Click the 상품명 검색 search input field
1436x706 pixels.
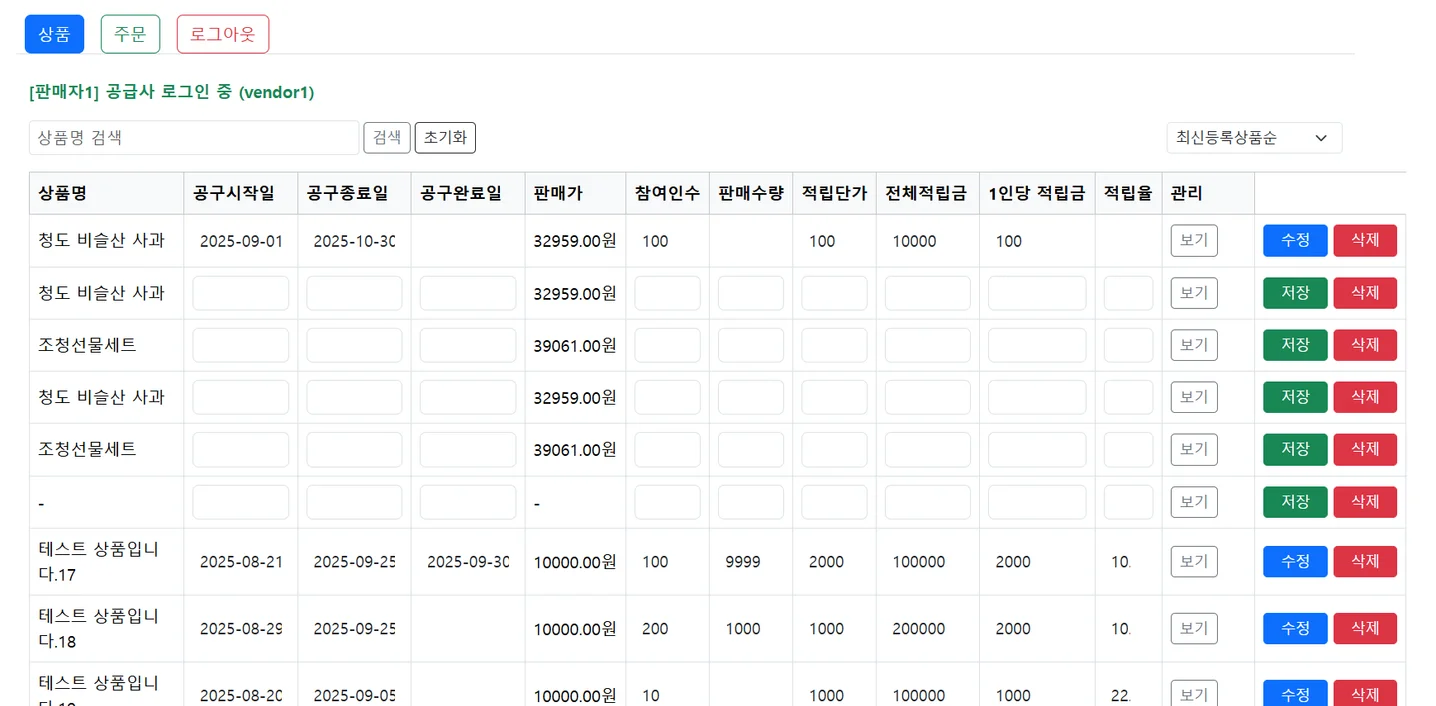click(x=193, y=137)
